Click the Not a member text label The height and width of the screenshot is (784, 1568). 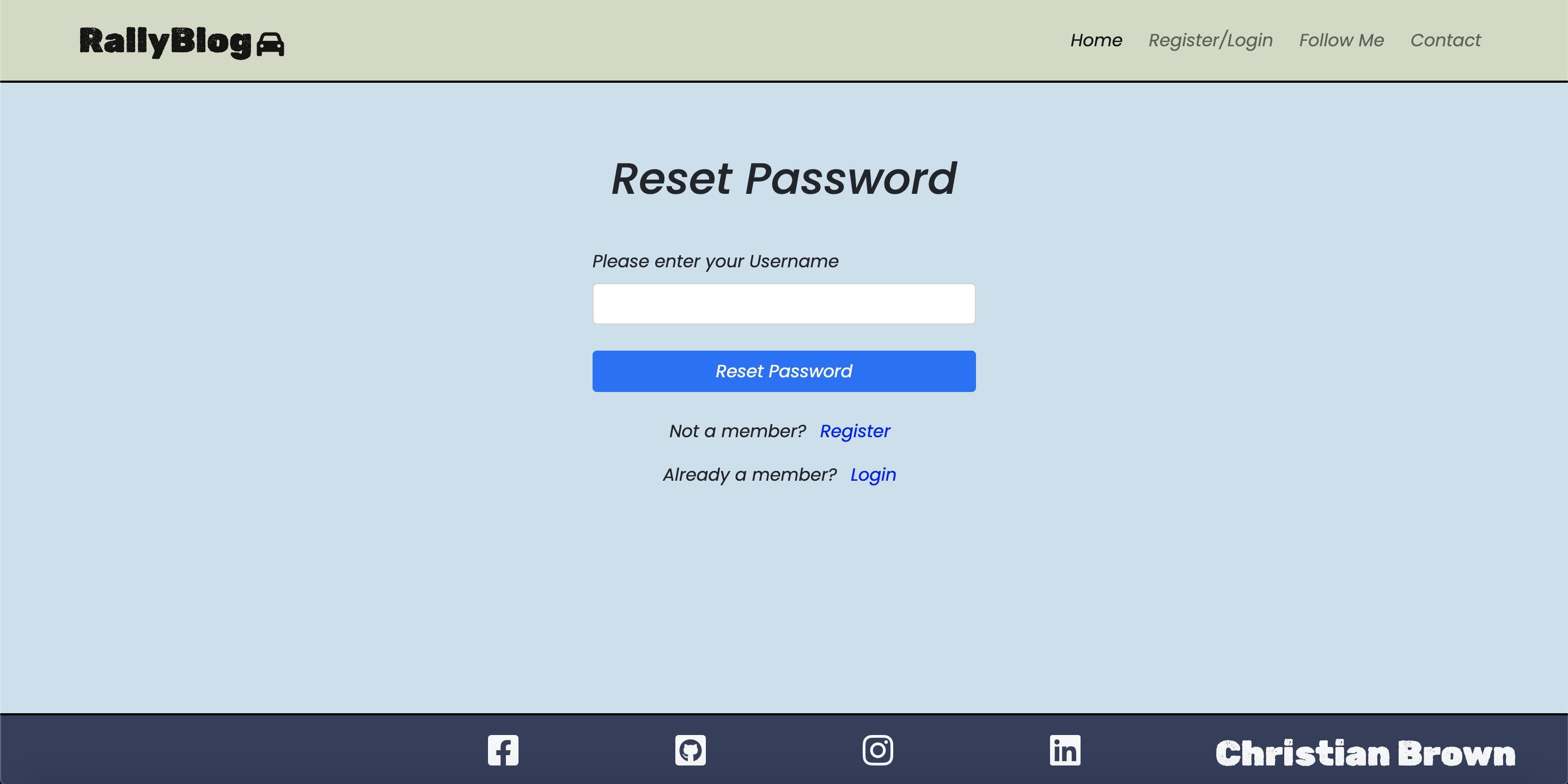click(737, 430)
